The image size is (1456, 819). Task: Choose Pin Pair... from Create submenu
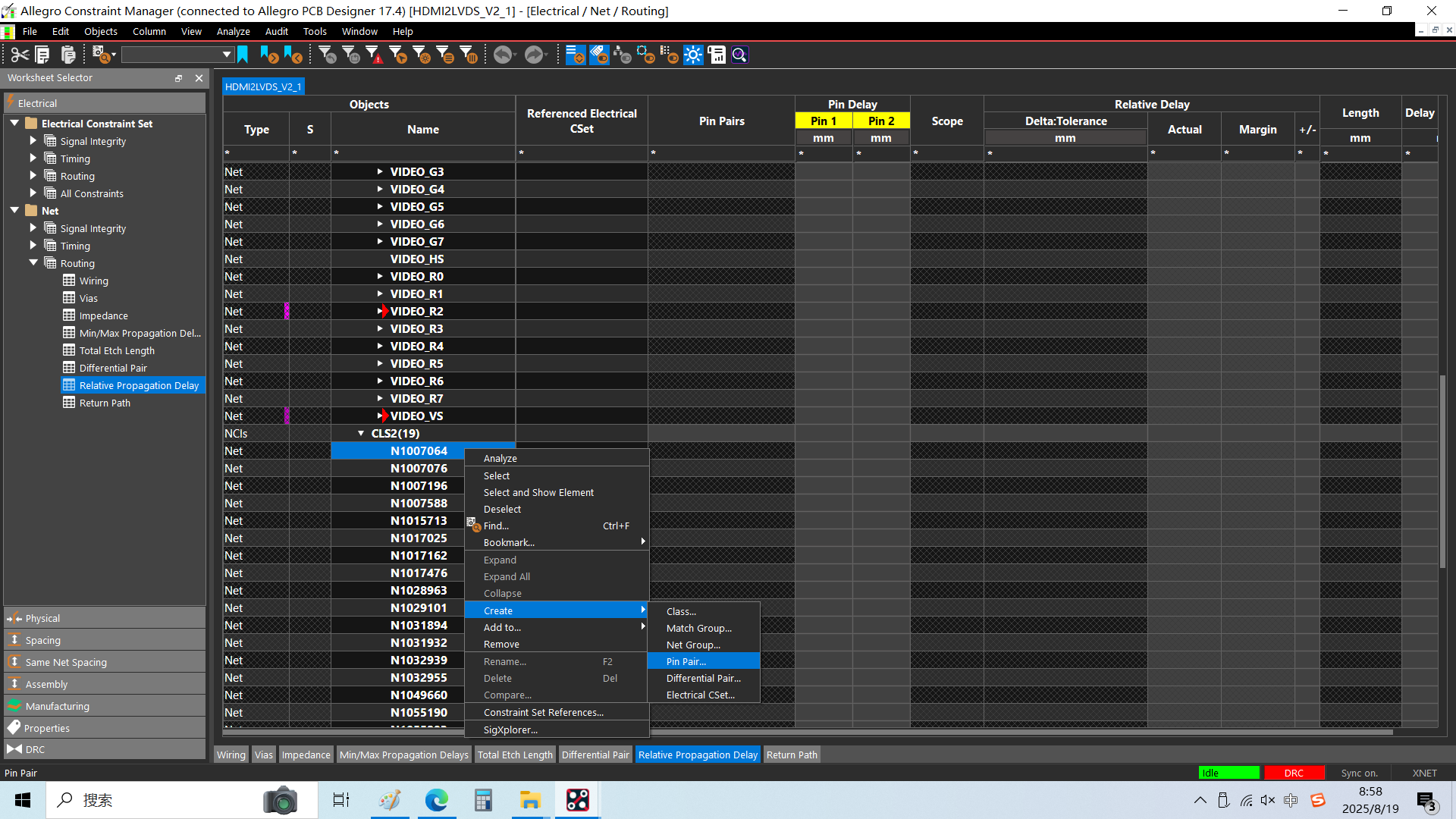[x=686, y=661]
